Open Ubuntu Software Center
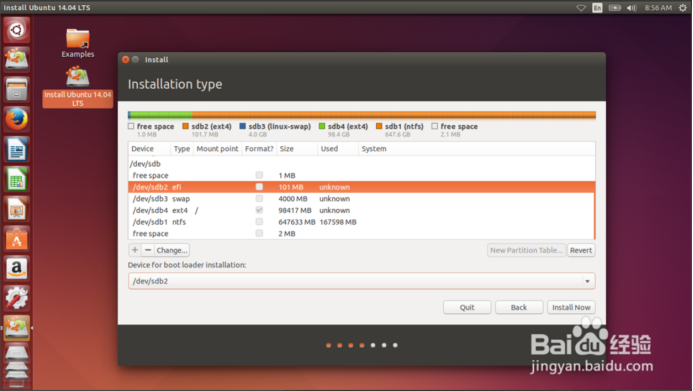The width and height of the screenshot is (693, 391). click(17, 239)
